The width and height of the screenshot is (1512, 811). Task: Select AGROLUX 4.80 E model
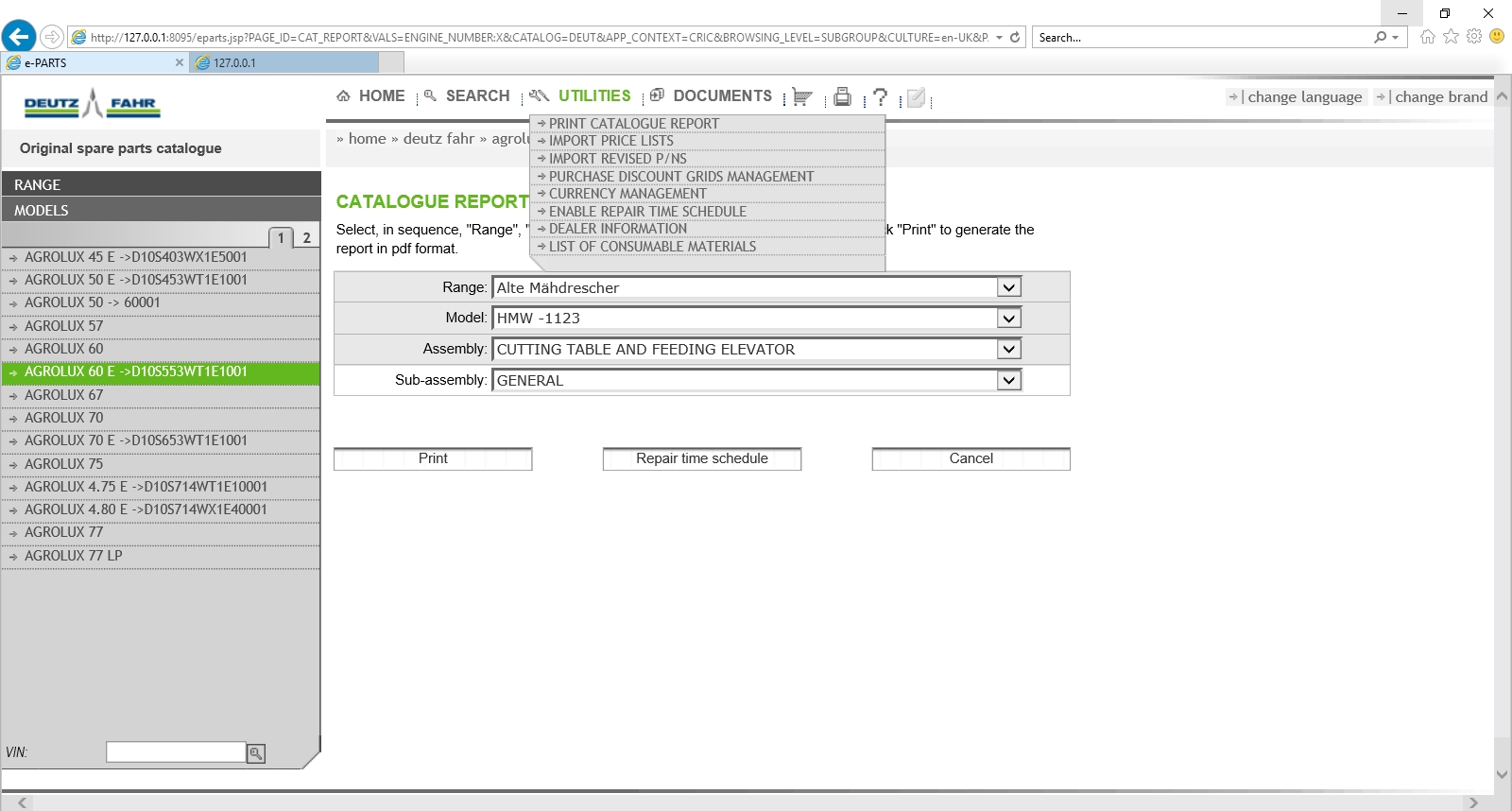point(161,509)
